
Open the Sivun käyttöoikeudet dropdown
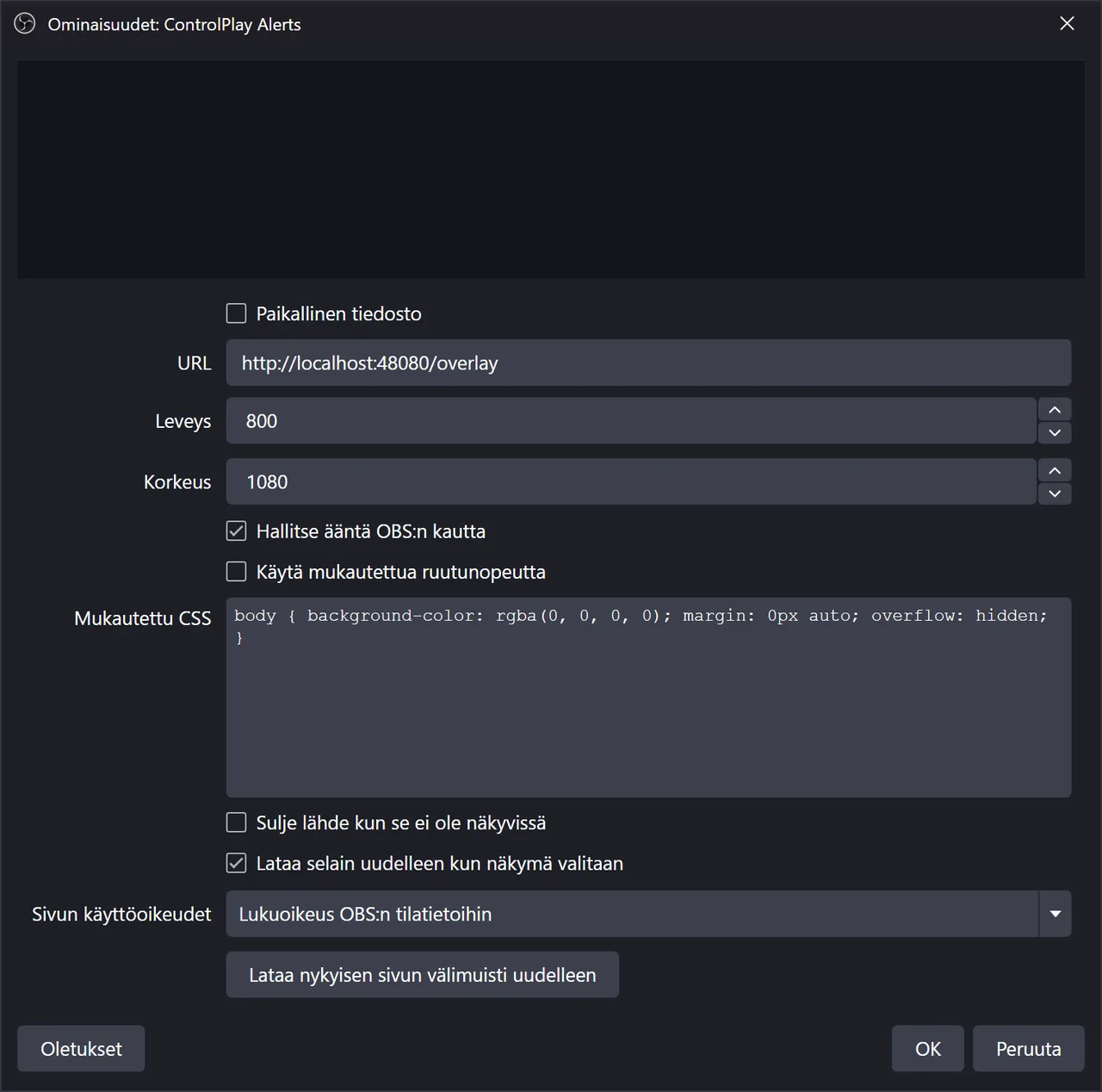click(x=648, y=914)
